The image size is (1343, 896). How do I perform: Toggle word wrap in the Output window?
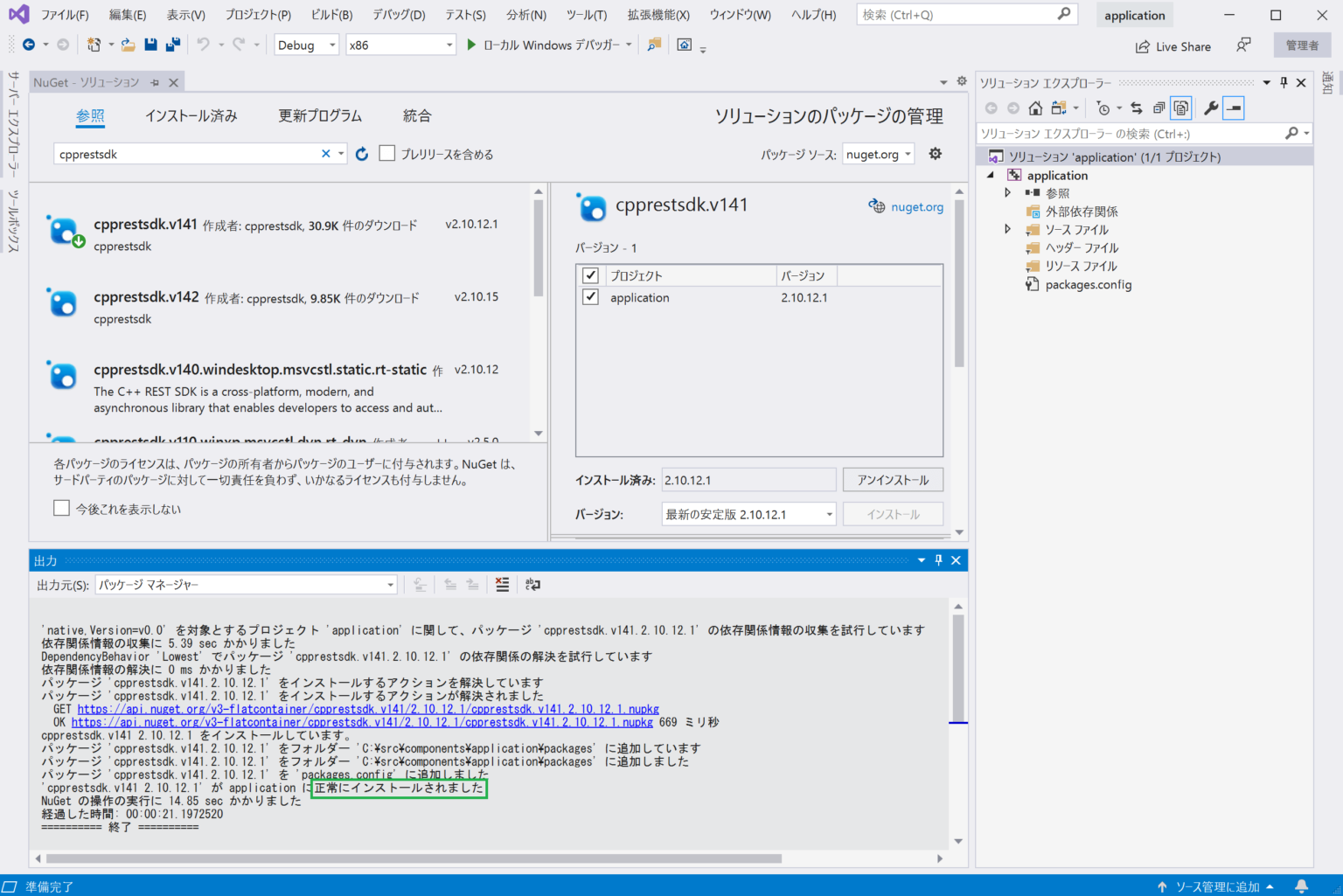(x=532, y=584)
